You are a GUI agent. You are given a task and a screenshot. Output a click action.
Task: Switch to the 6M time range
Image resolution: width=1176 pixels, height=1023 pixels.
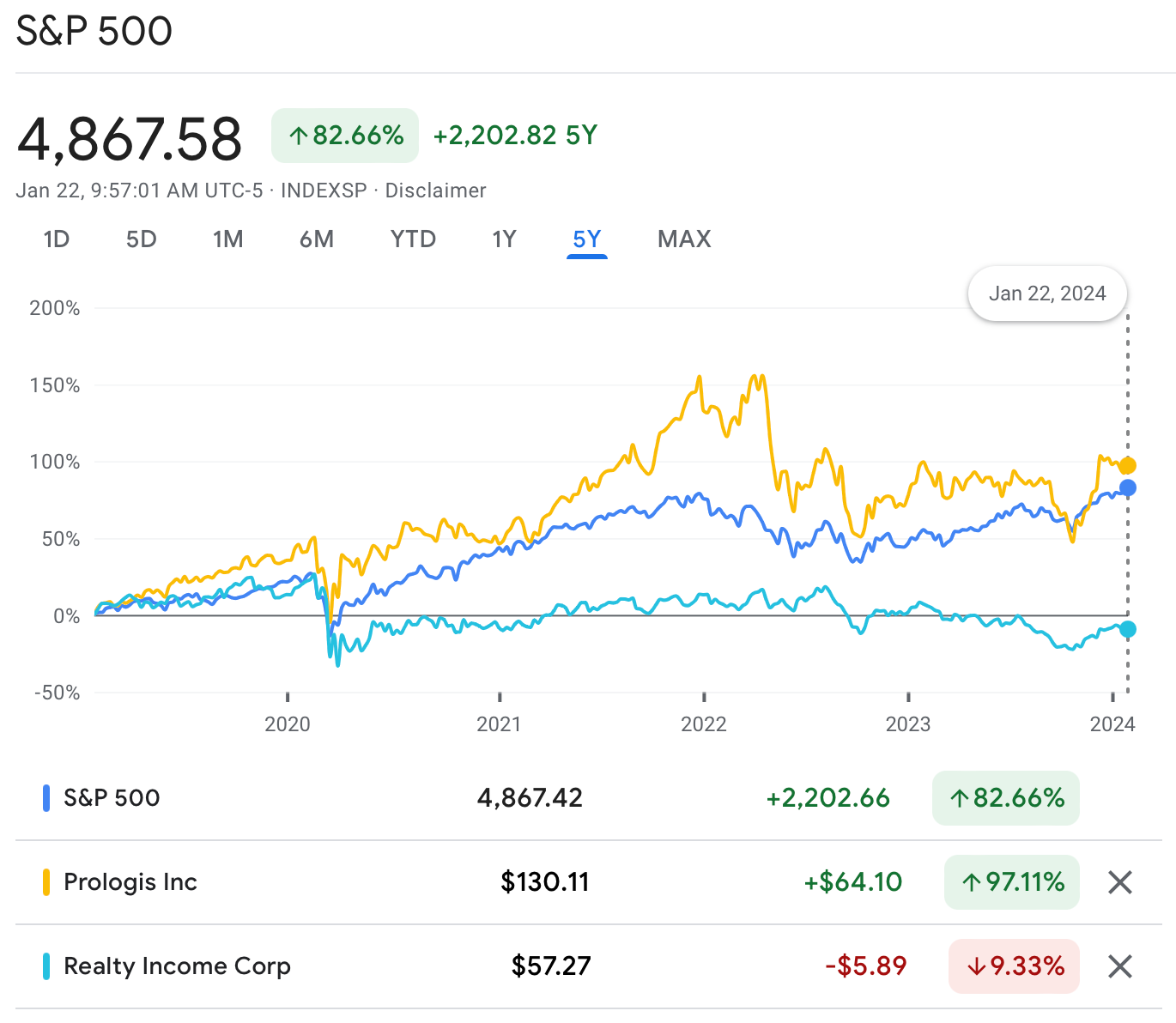317,239
